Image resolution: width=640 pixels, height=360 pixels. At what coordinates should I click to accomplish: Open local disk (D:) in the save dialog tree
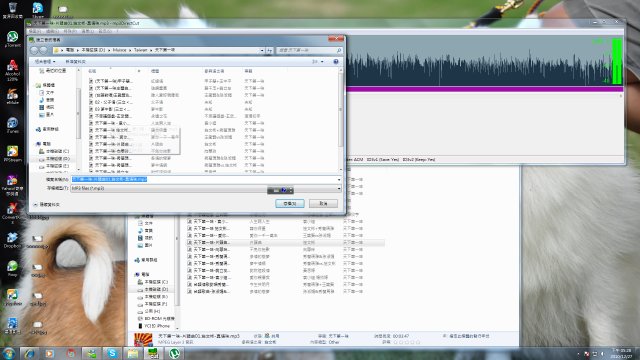click(x=54, y=158)
